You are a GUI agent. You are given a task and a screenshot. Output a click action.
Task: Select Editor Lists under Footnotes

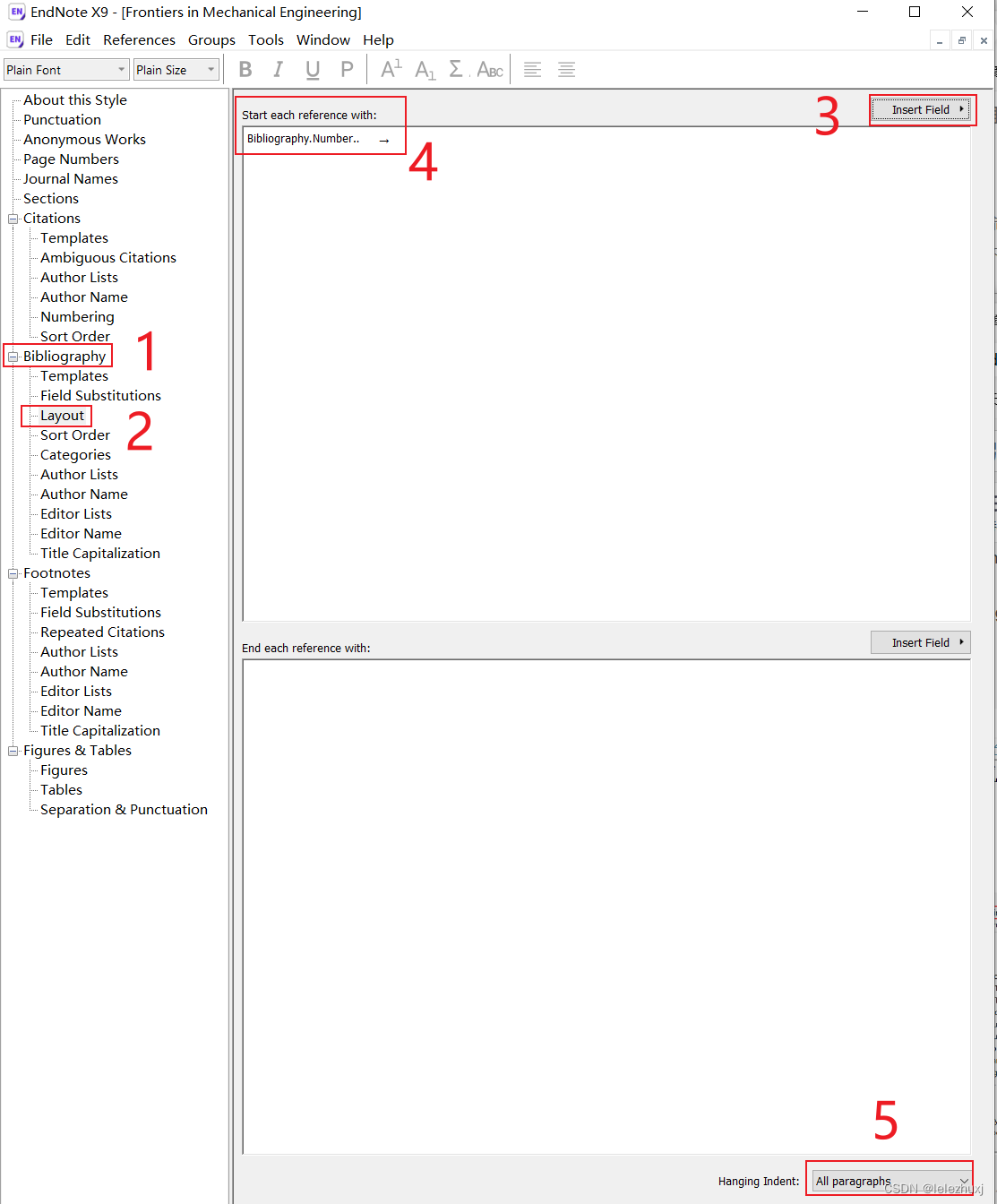pyautogui.click(x=76, y=692)
